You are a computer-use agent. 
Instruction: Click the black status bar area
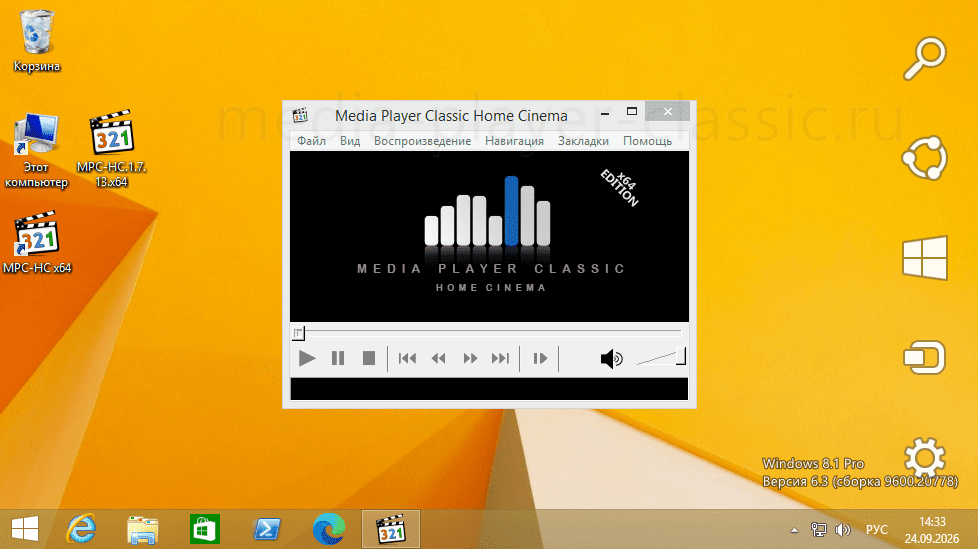(489, 389)
